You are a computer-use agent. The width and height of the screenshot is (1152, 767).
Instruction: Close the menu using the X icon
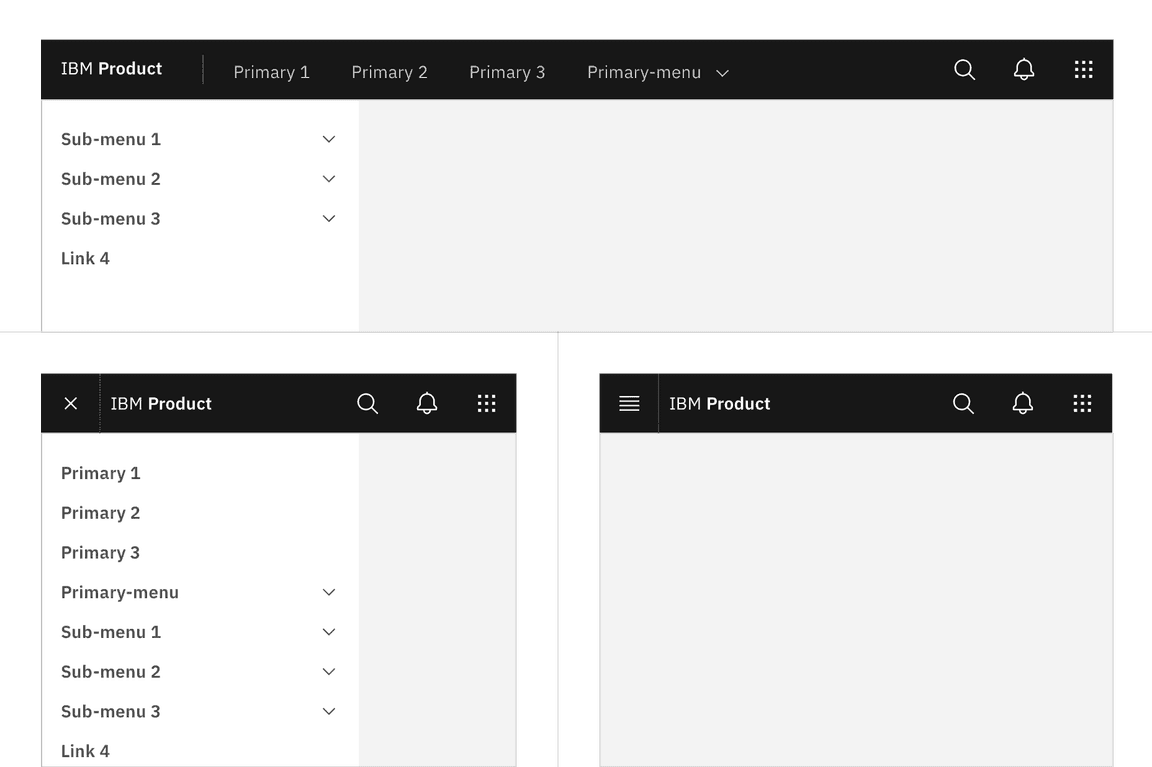(71, 403)
